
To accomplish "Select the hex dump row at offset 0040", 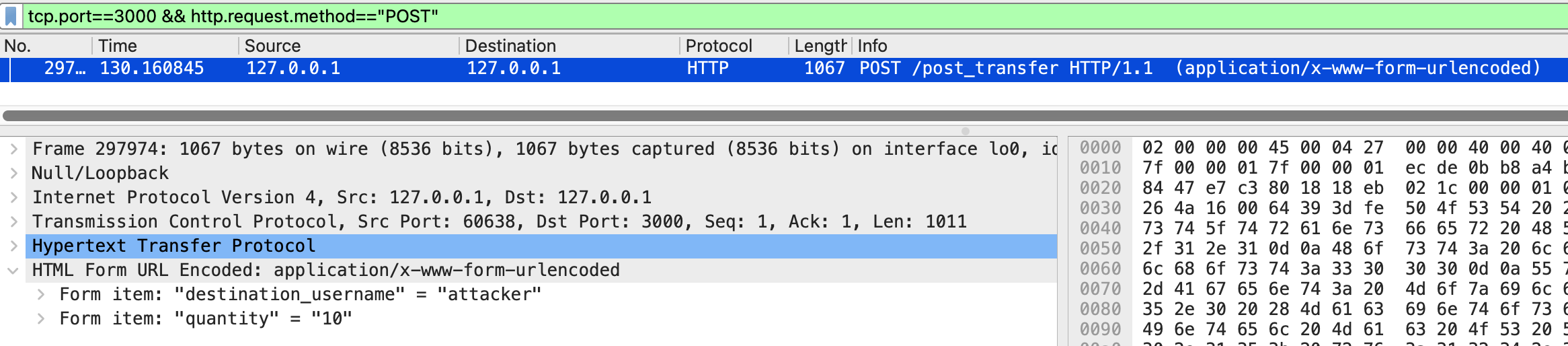I will pos(1278,228).
